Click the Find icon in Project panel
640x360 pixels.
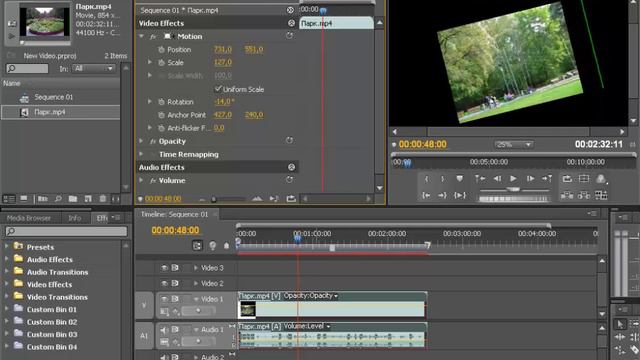click(58, 199)
